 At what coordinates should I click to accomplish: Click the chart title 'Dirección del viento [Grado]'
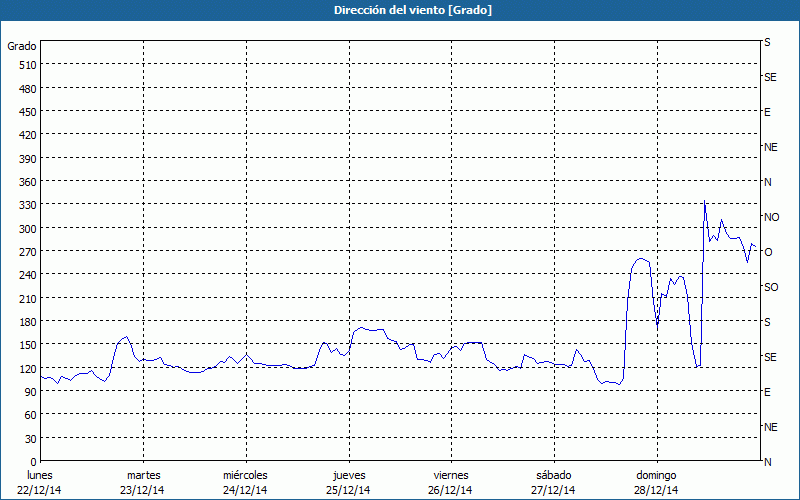pyautogui.click(x=399, y=10)
